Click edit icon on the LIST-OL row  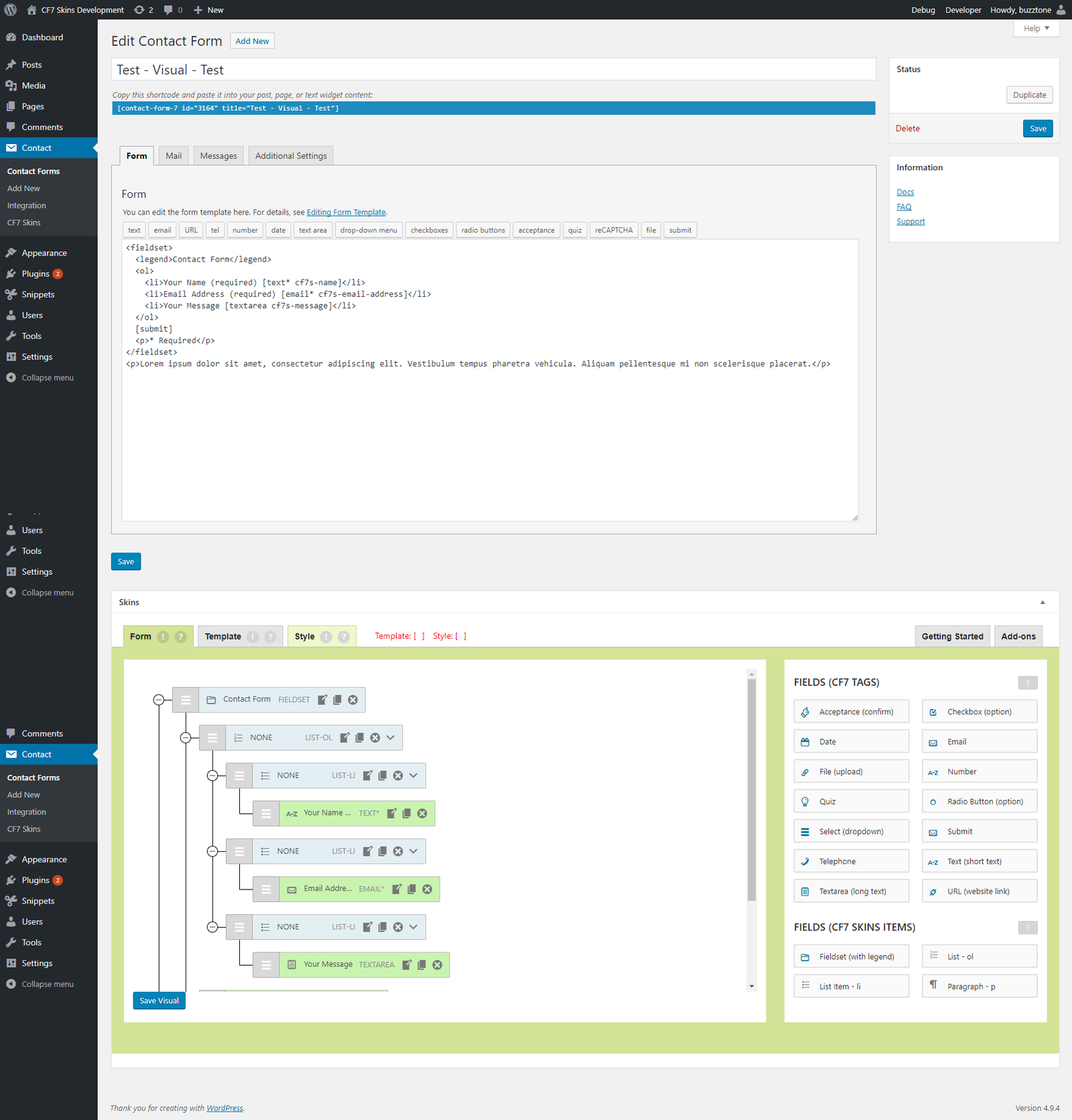pos(344,738)
